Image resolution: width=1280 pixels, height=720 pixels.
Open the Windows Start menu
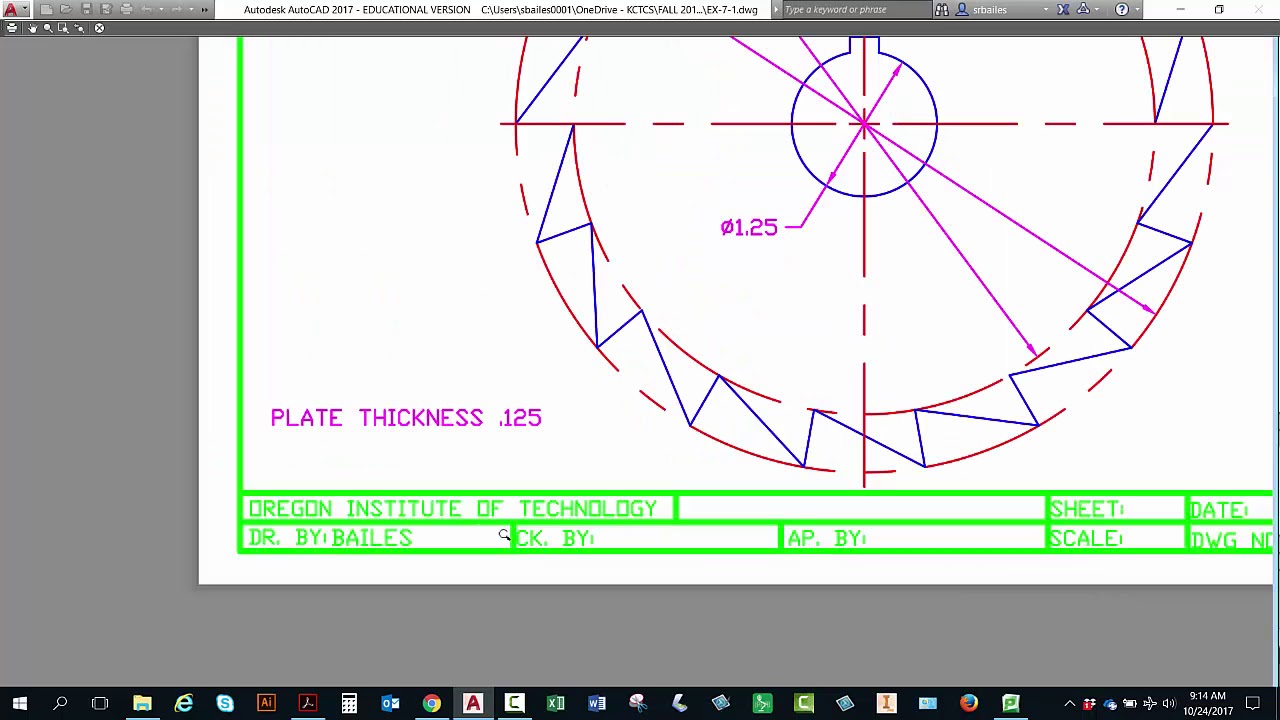19,703
